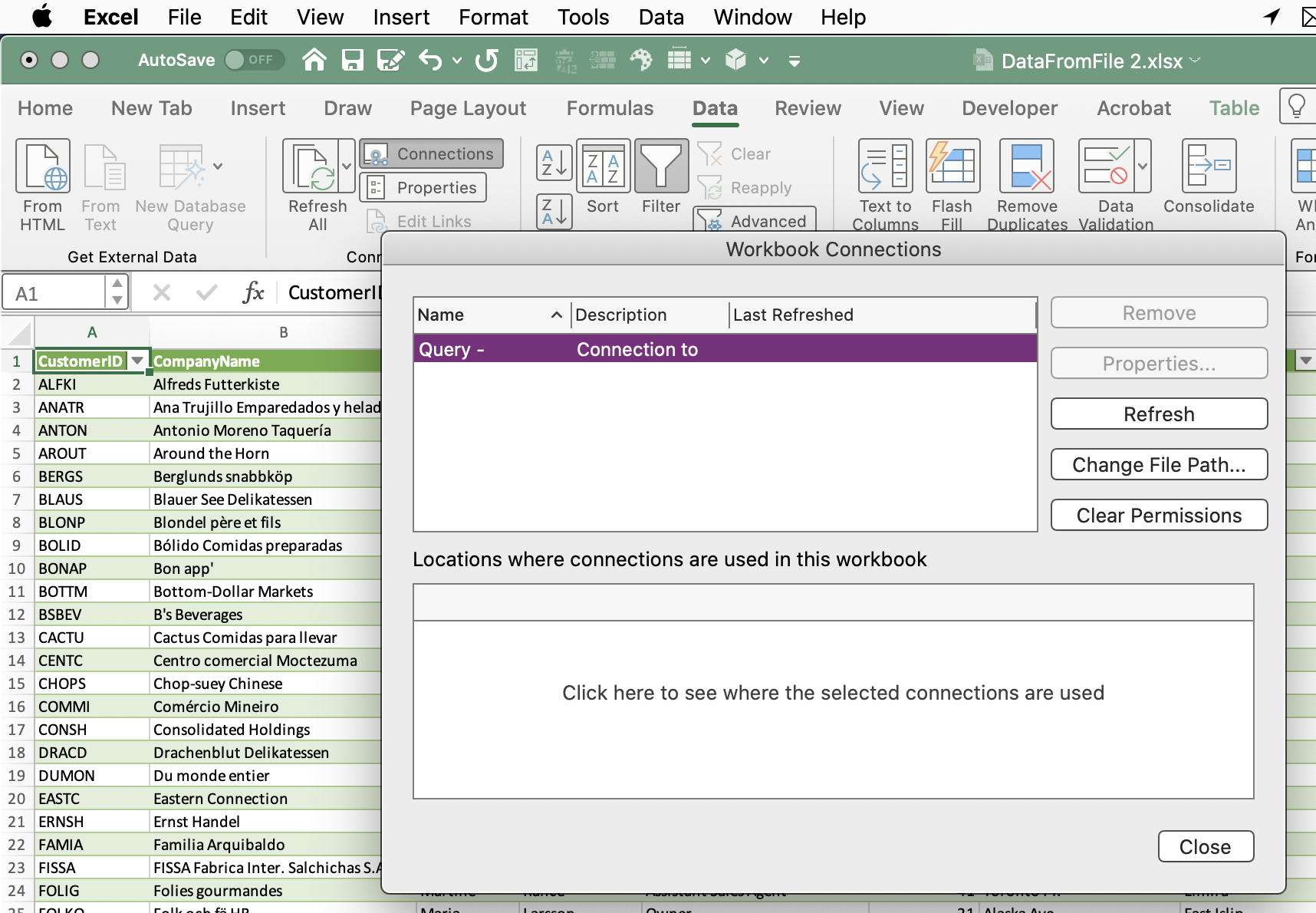Click the Text to Columns icon

click(886, 166)
